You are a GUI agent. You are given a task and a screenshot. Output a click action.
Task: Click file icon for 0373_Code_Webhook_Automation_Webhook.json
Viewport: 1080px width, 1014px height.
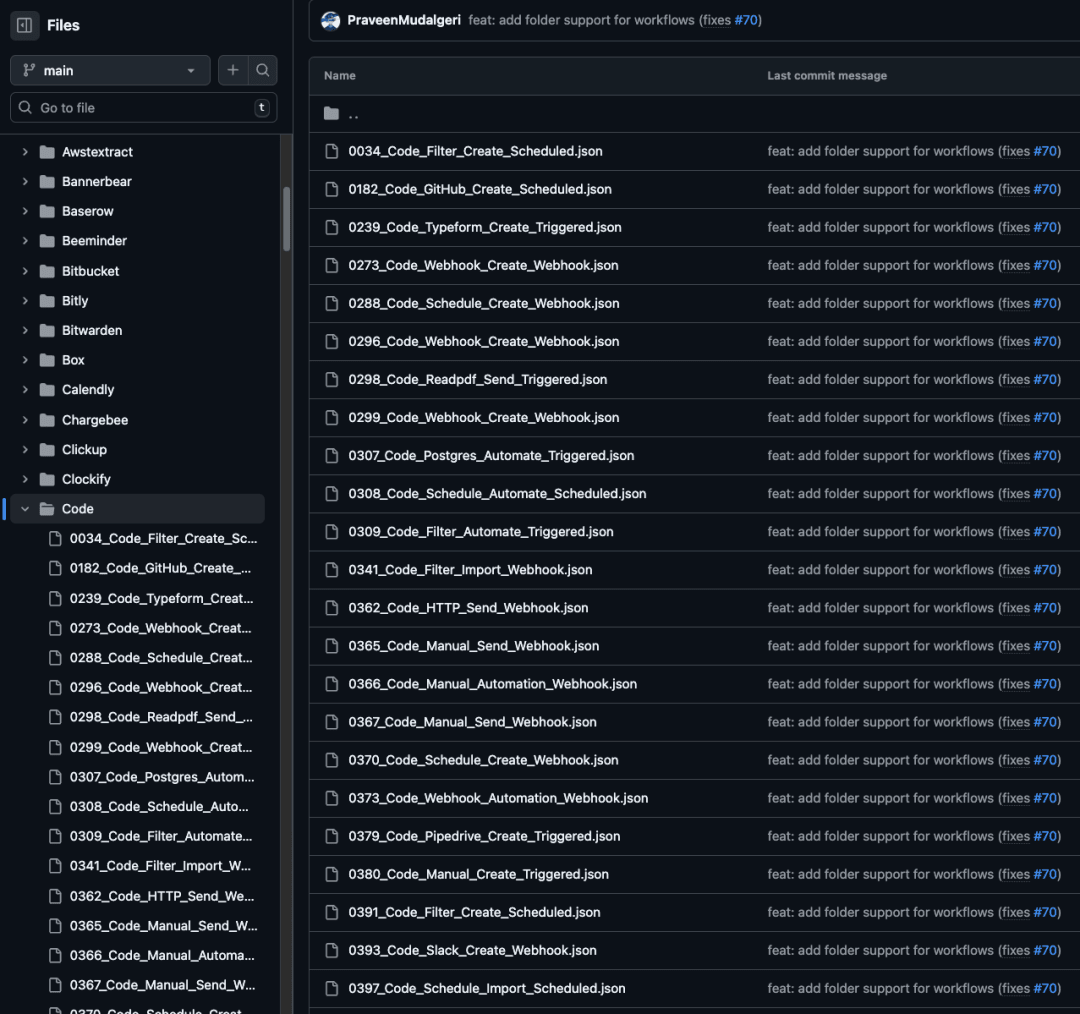point(331,798)
